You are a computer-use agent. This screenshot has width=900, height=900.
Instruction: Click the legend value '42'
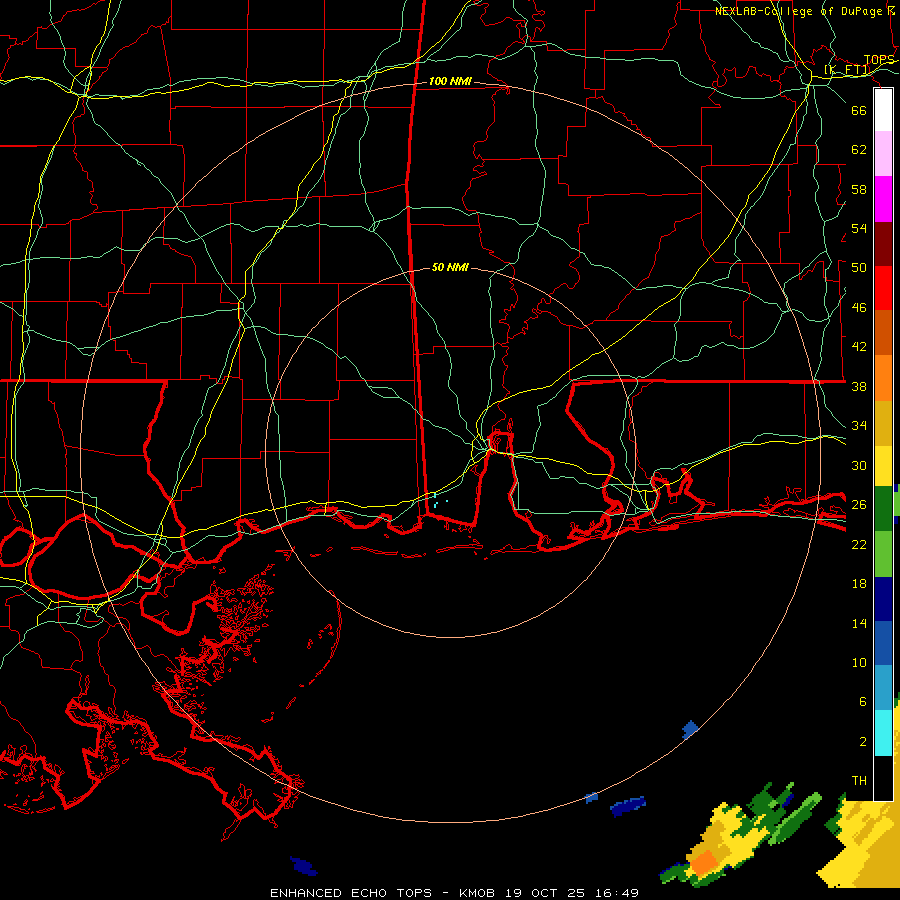[859, 346]
